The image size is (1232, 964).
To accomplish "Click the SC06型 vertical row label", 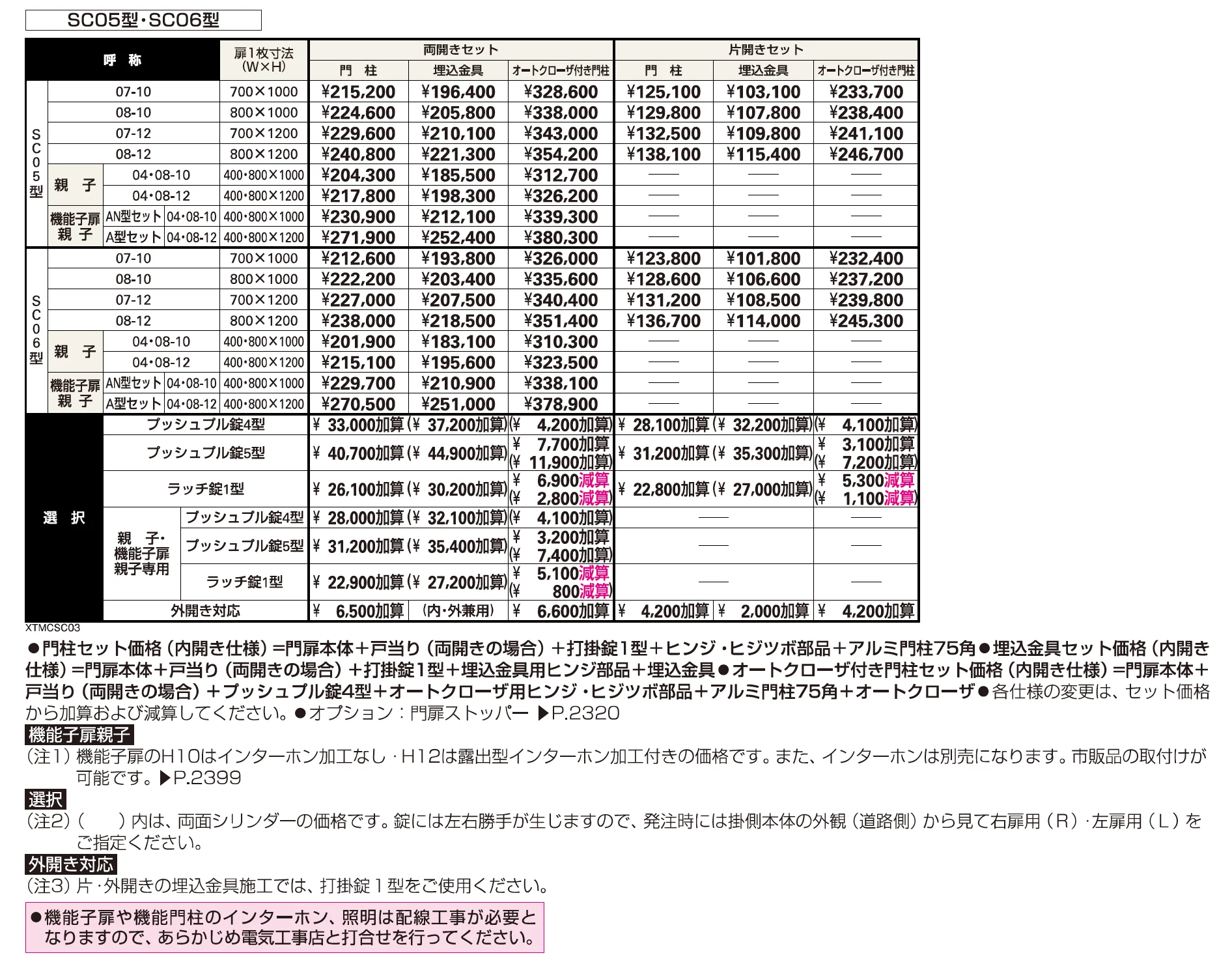I will [36, 330].
